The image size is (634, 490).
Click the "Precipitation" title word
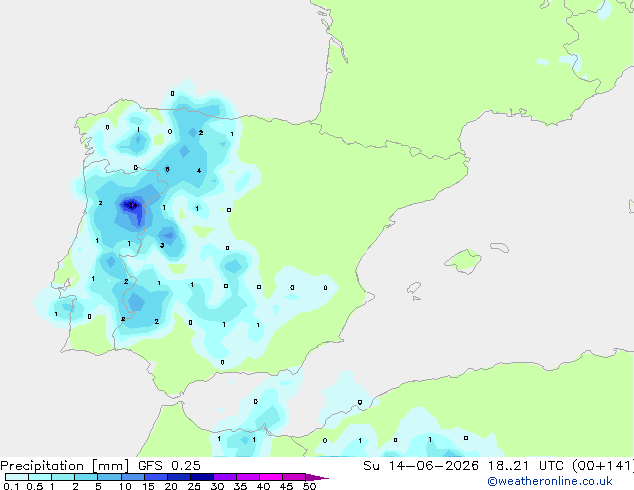tap(42, 466)
